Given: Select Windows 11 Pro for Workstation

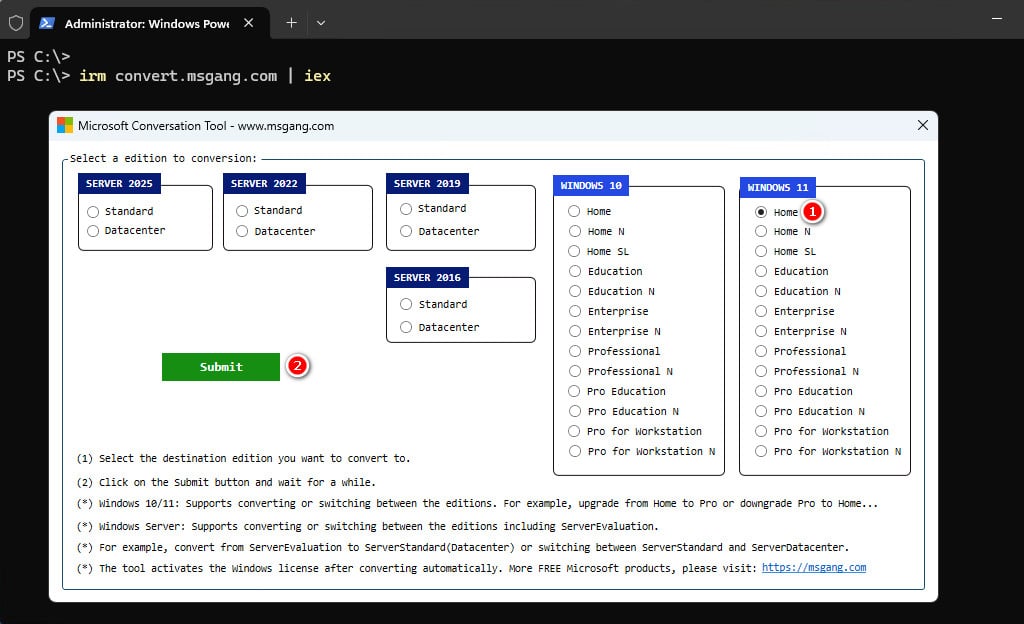Looking at the screenshot, I should tap(822, 431).
